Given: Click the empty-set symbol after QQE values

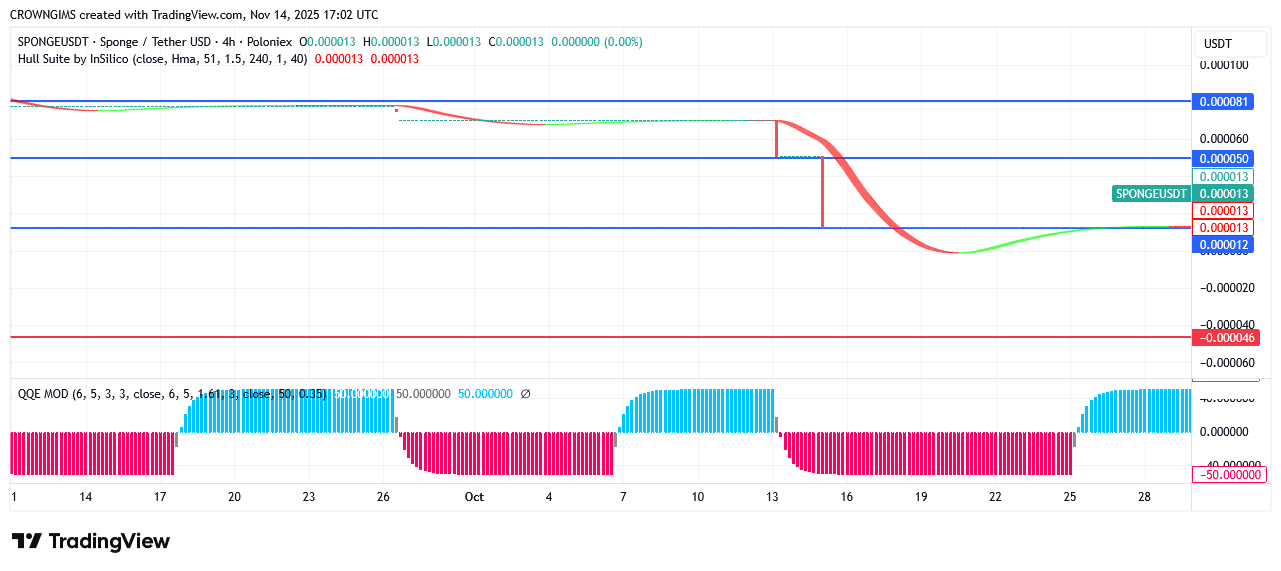Looking at the screenshot, I should click(525, 394).
